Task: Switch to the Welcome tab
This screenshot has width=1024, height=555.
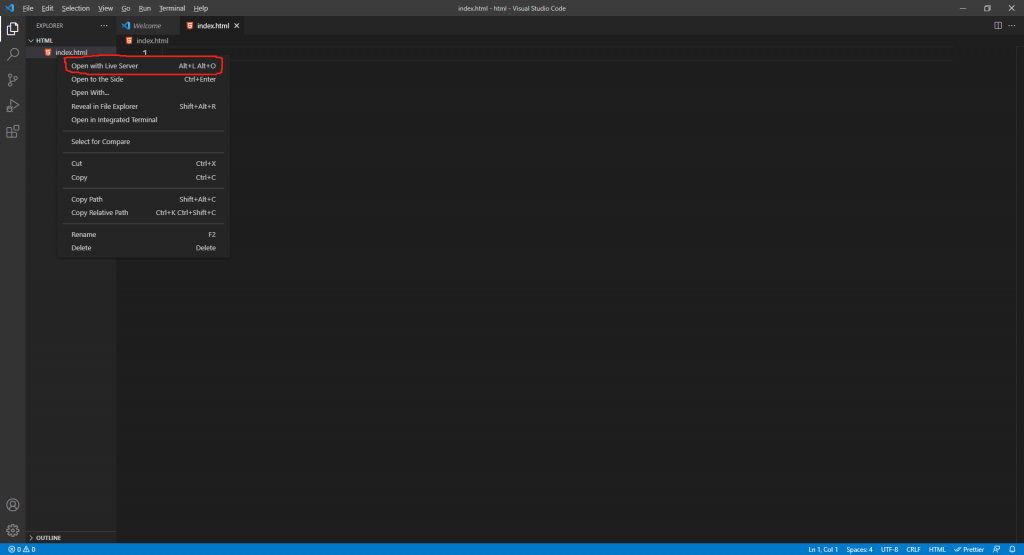Action: point(147,25)
